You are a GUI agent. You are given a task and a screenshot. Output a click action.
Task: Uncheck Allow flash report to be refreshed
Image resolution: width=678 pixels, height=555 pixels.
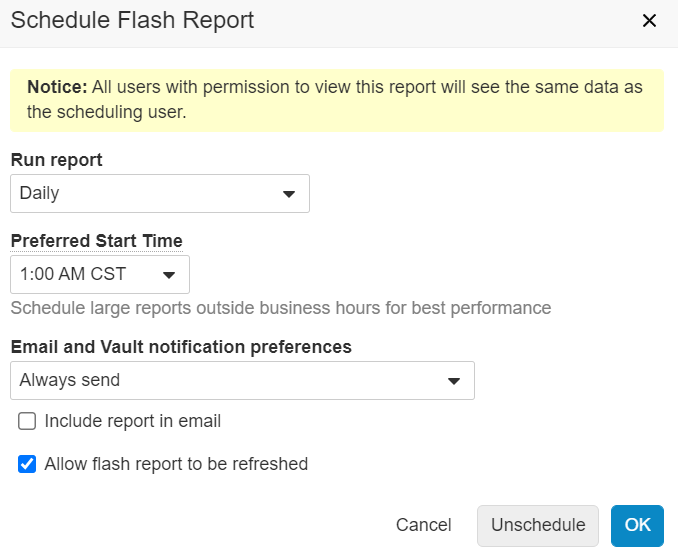(28, 464)
